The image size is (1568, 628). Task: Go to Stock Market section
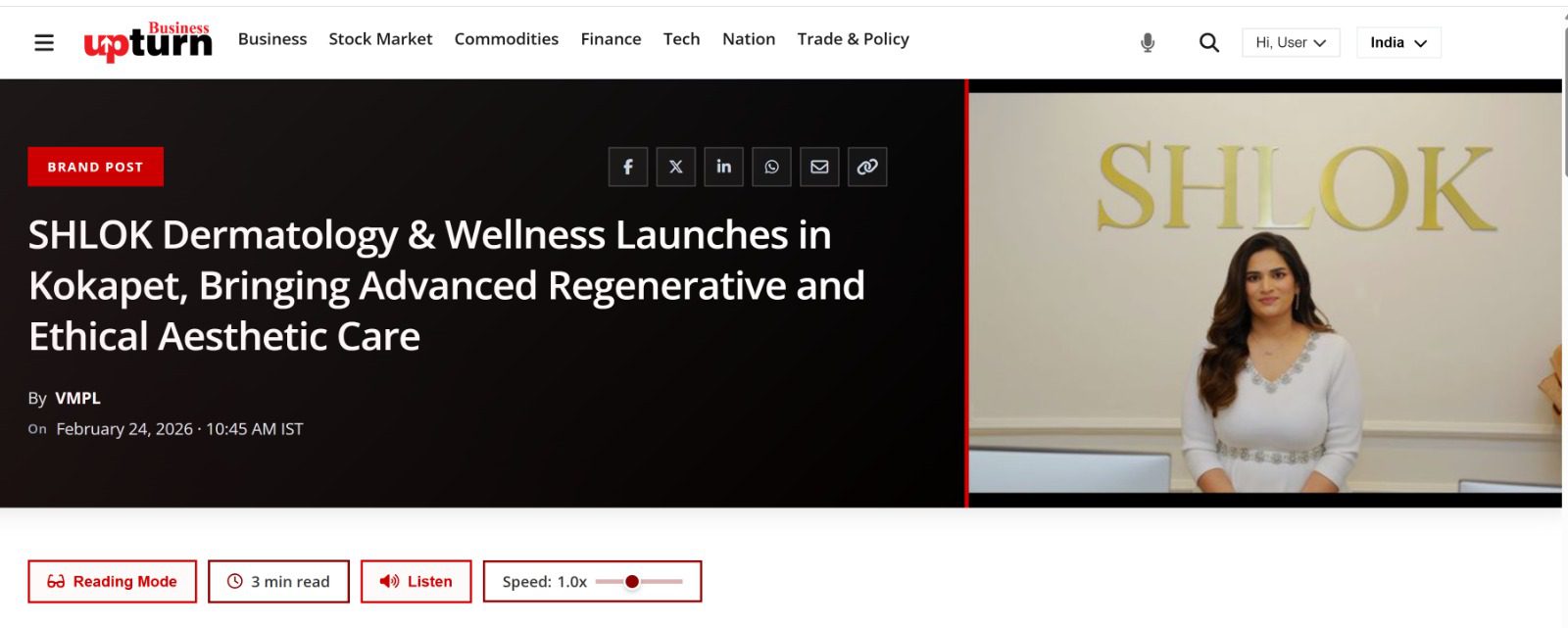coord(380,39)
